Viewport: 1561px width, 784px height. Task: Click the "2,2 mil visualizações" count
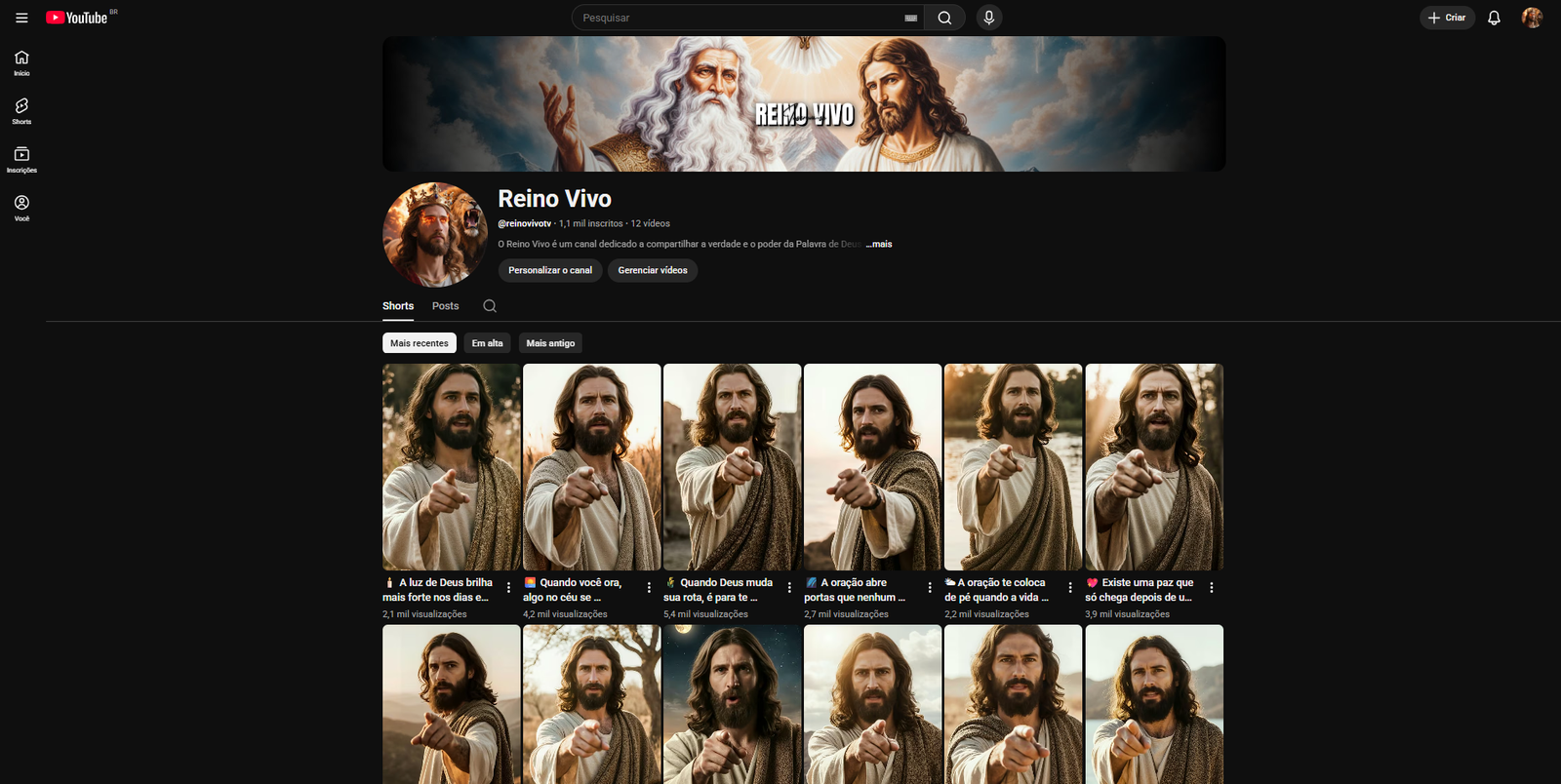point(986,614)
